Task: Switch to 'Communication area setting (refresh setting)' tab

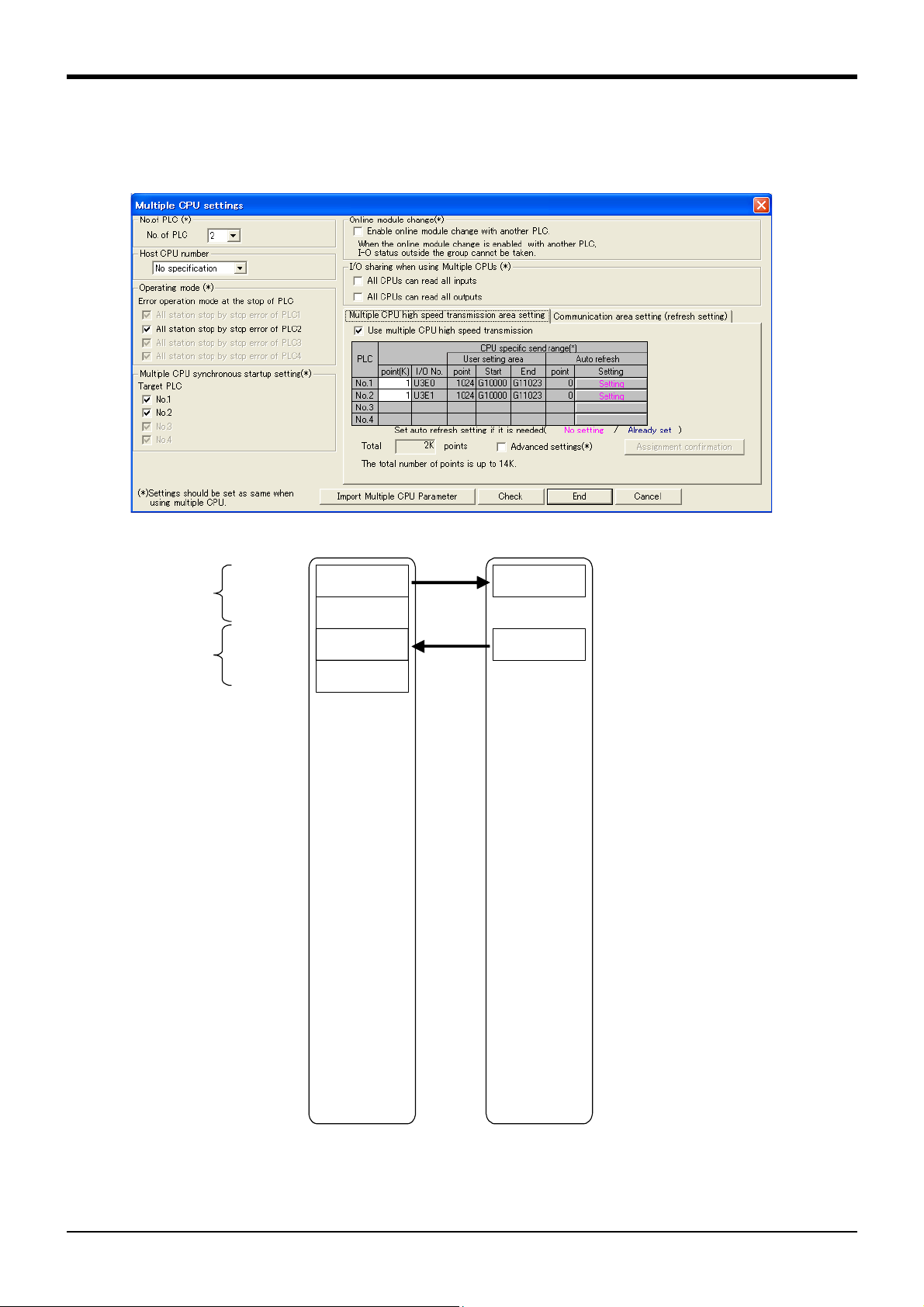Action: [x=641, y=316]
